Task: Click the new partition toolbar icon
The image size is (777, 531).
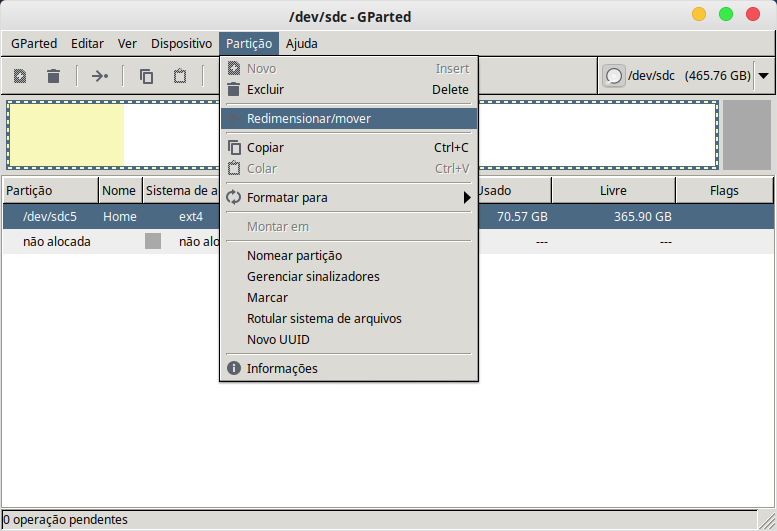Action: point(20,76)
